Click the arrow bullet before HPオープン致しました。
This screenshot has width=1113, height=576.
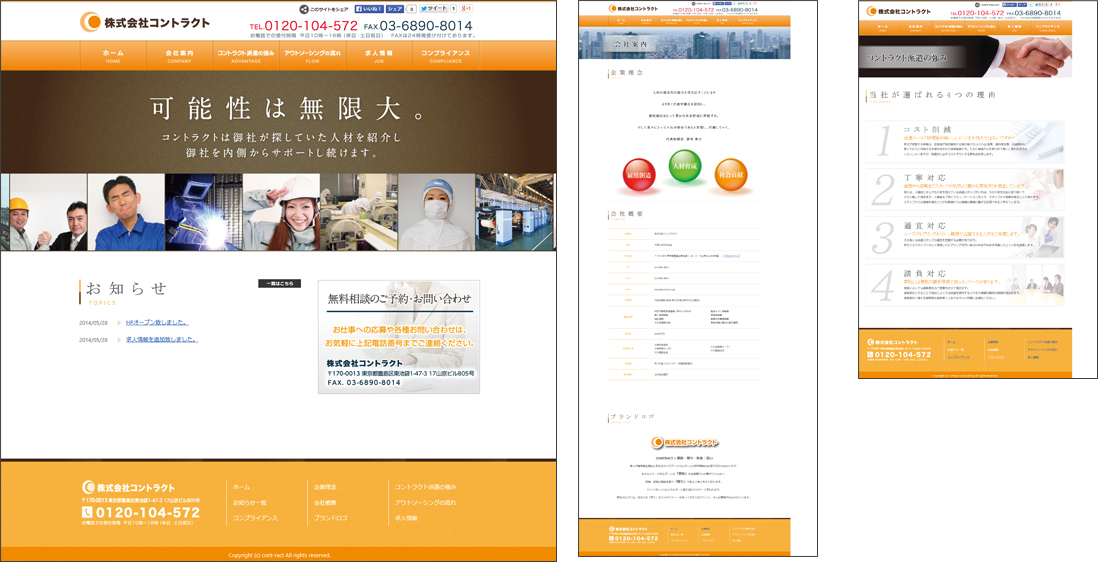point(119,323)
